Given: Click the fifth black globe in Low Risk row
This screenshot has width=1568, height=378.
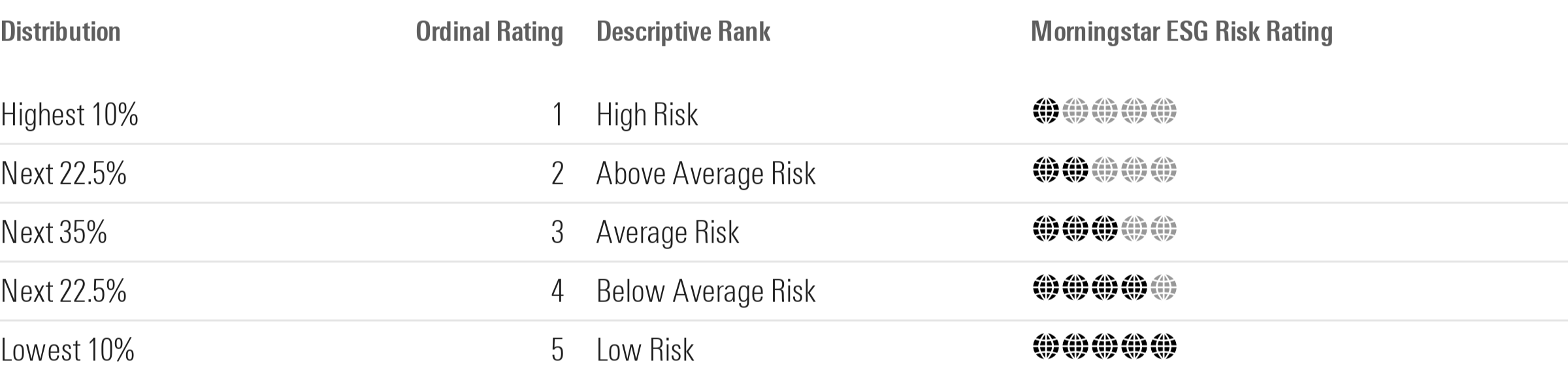Looking at the screenshot, I should (1164, 346).
